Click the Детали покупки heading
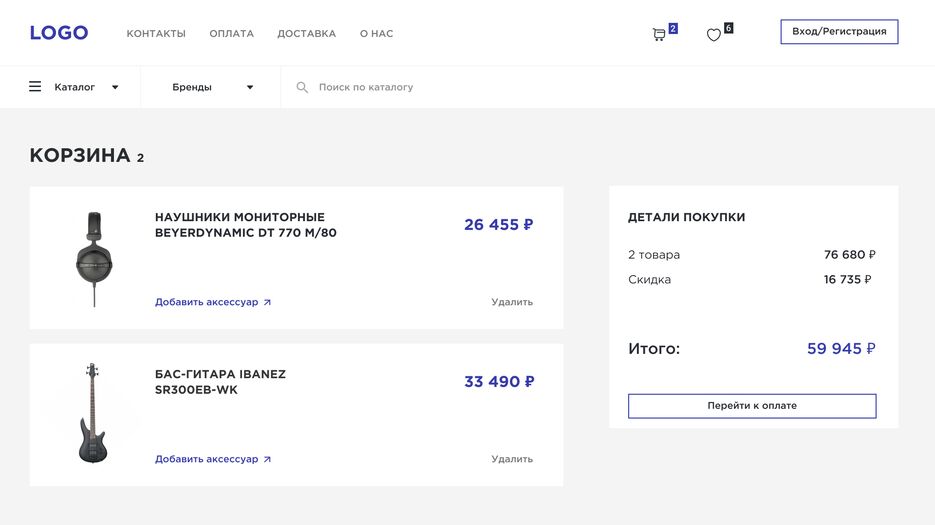 pos(686,217)
